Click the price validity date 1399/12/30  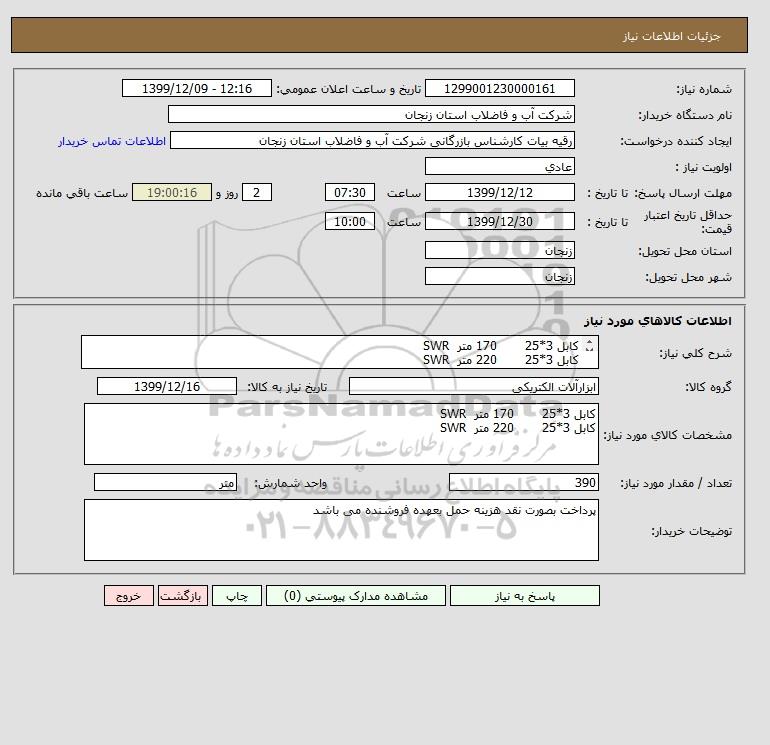click(x=499, y=221)
